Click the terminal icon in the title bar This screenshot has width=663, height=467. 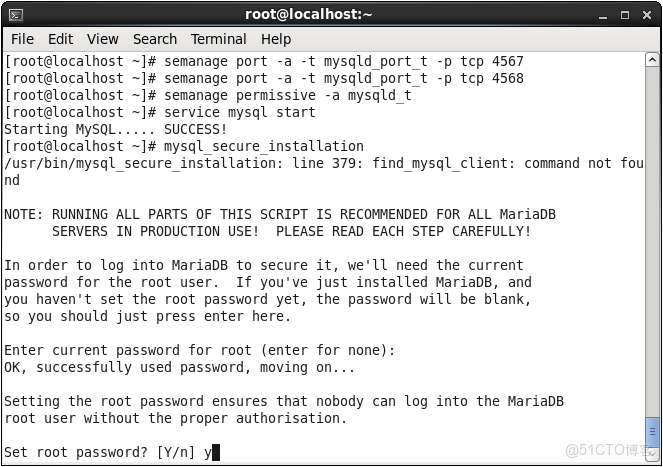pyautogui.click(x=15, y=14)
